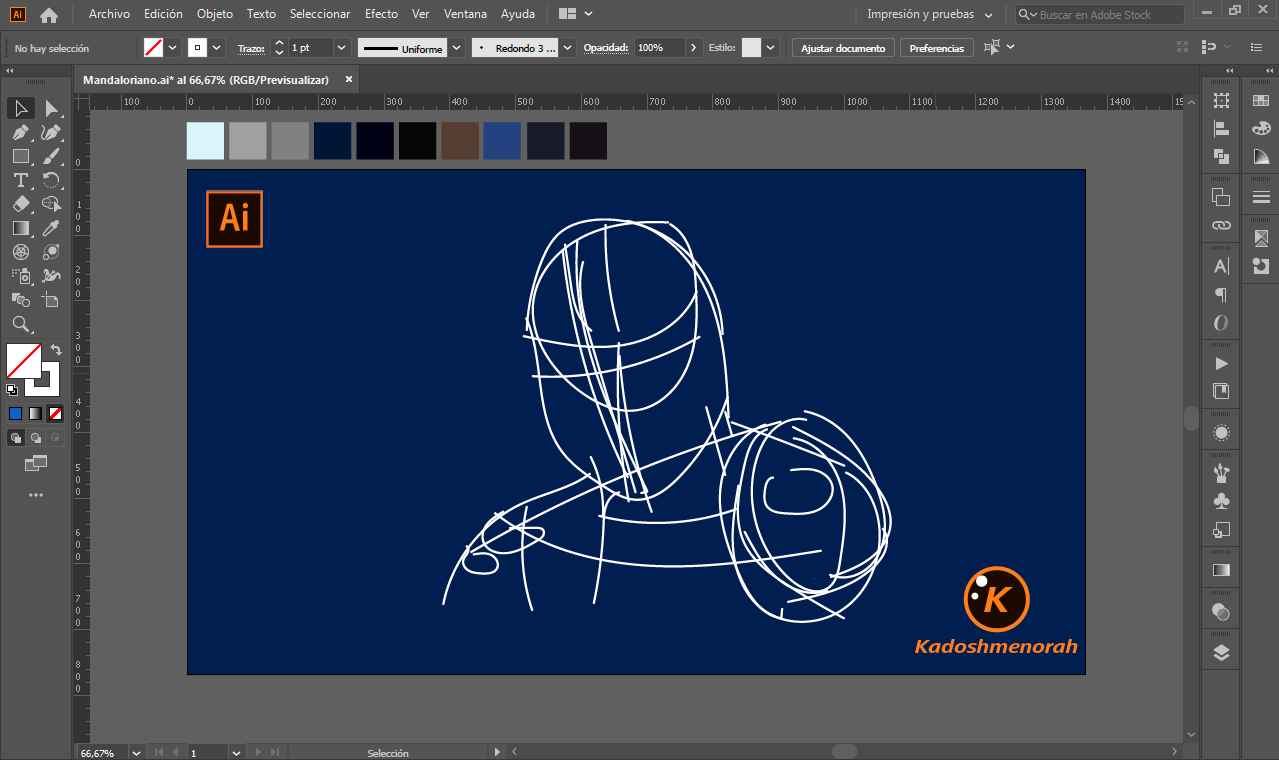The width and height of the screenshot is (1279, 760).
Task: Set Gradient fill mode
Action: point(35,413)
